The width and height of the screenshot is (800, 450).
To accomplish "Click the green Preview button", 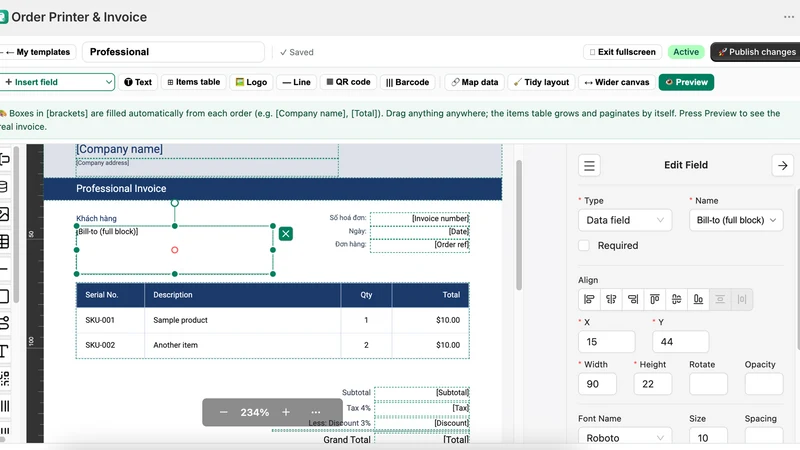I will coord(686,82).
